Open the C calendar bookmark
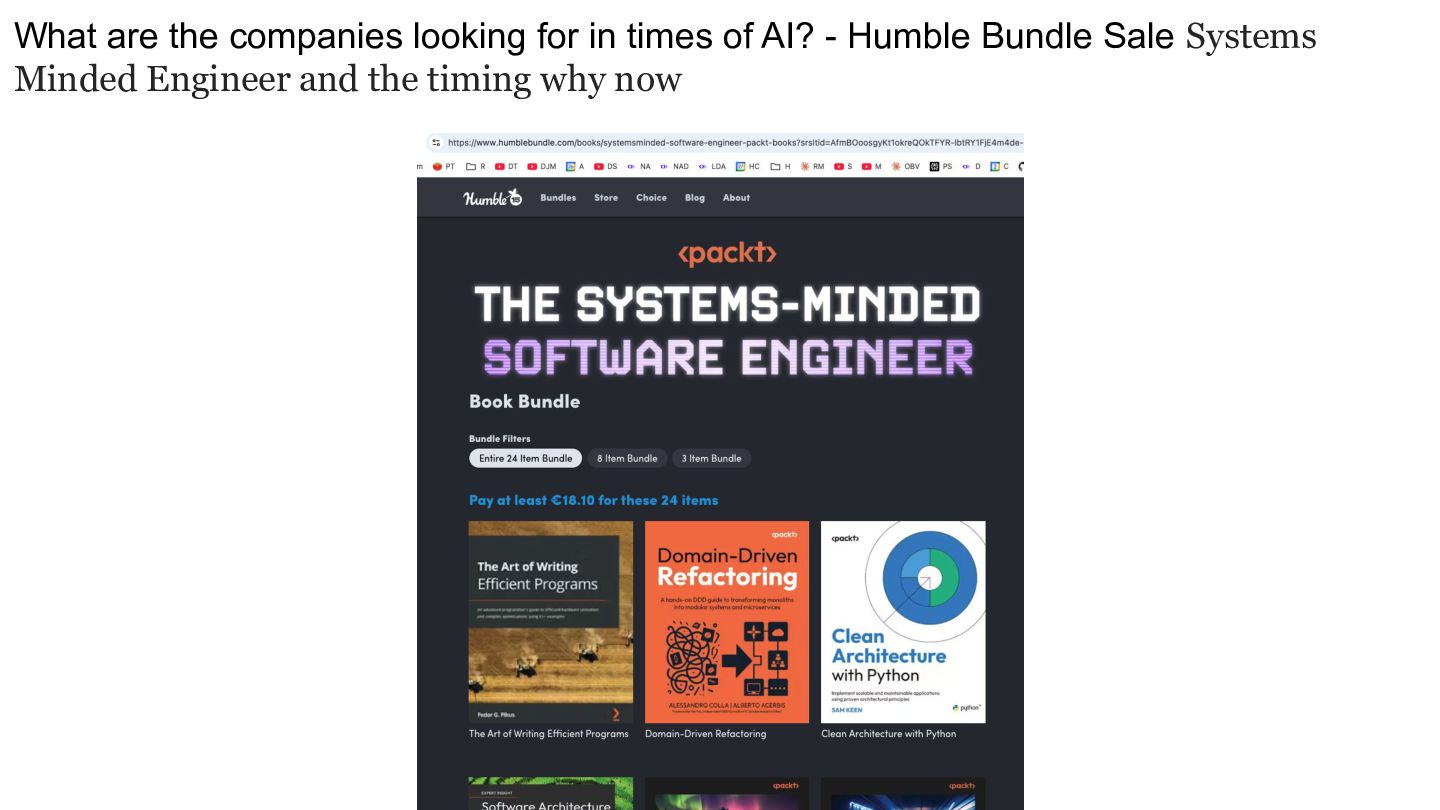Viewport: 1440px width, 810px height. tap(999, 167)
